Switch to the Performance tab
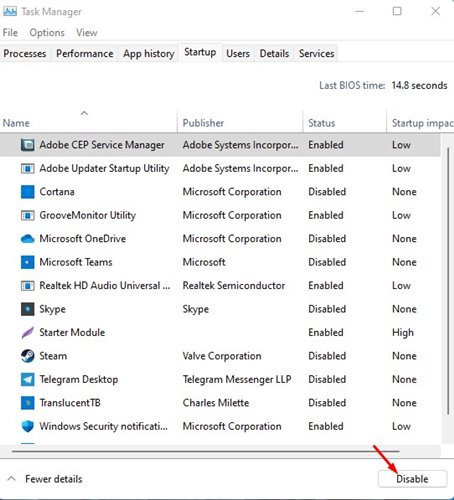The width and height of the screenshot is (454, 500). 85,54
